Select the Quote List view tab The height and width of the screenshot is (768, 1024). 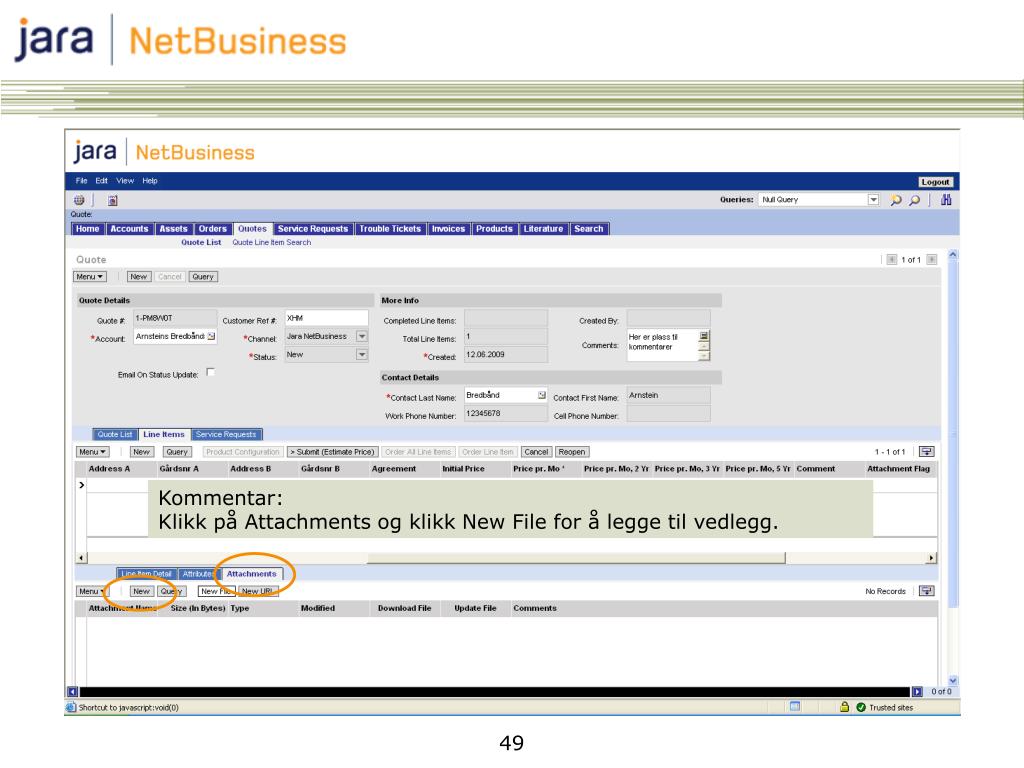pyautogui.click(x=115, y=434)
